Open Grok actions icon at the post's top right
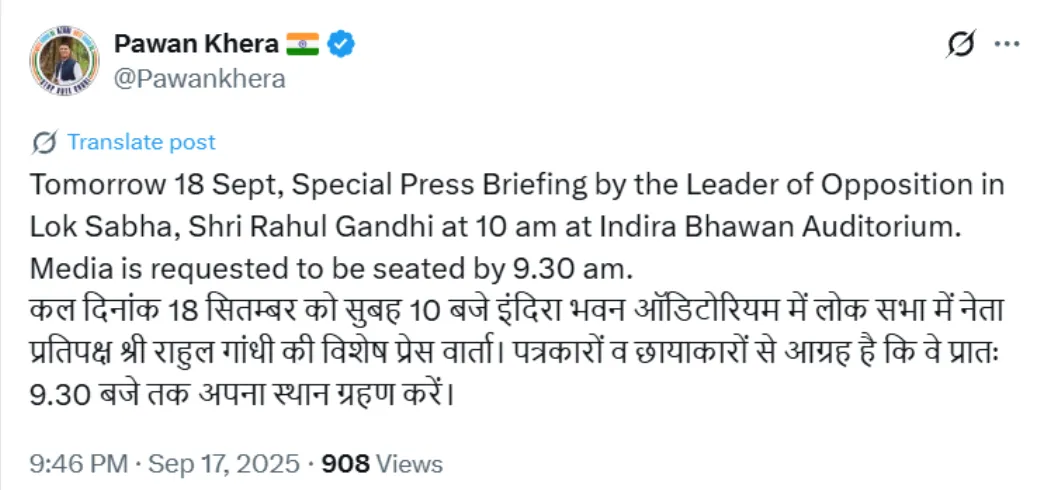Image resolution: width=1037 pixels, height=490 pixels. coord(959,44)
